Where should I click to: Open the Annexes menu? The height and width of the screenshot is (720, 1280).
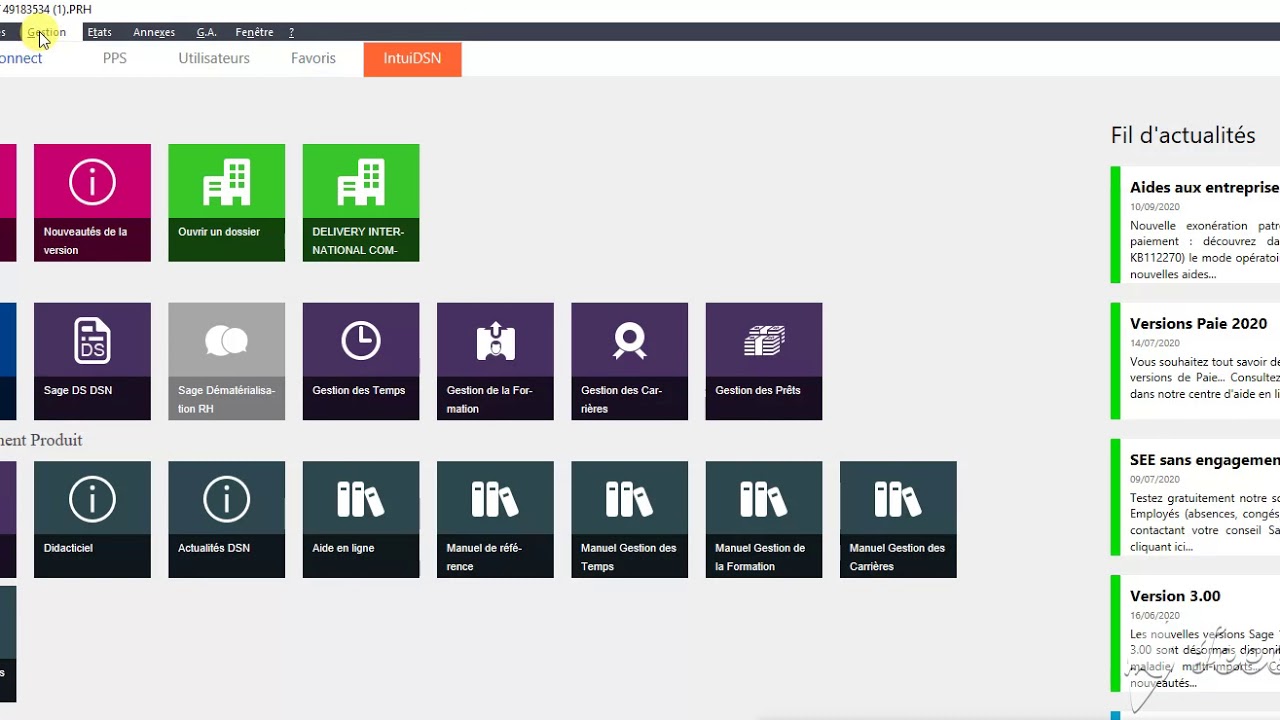pyautogui.click(x=154, y=32)
